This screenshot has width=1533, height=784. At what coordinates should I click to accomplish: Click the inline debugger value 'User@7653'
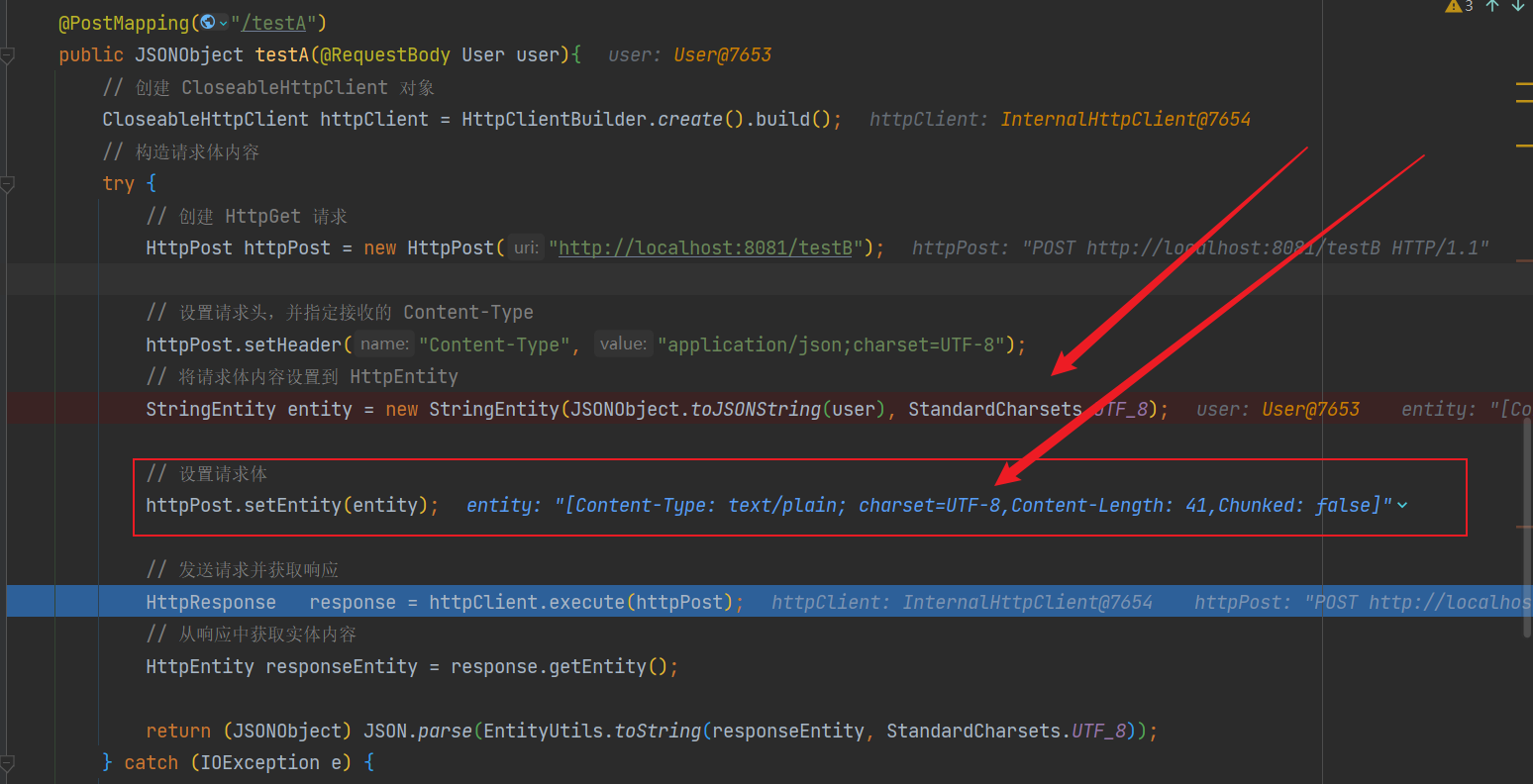[722, 54]
